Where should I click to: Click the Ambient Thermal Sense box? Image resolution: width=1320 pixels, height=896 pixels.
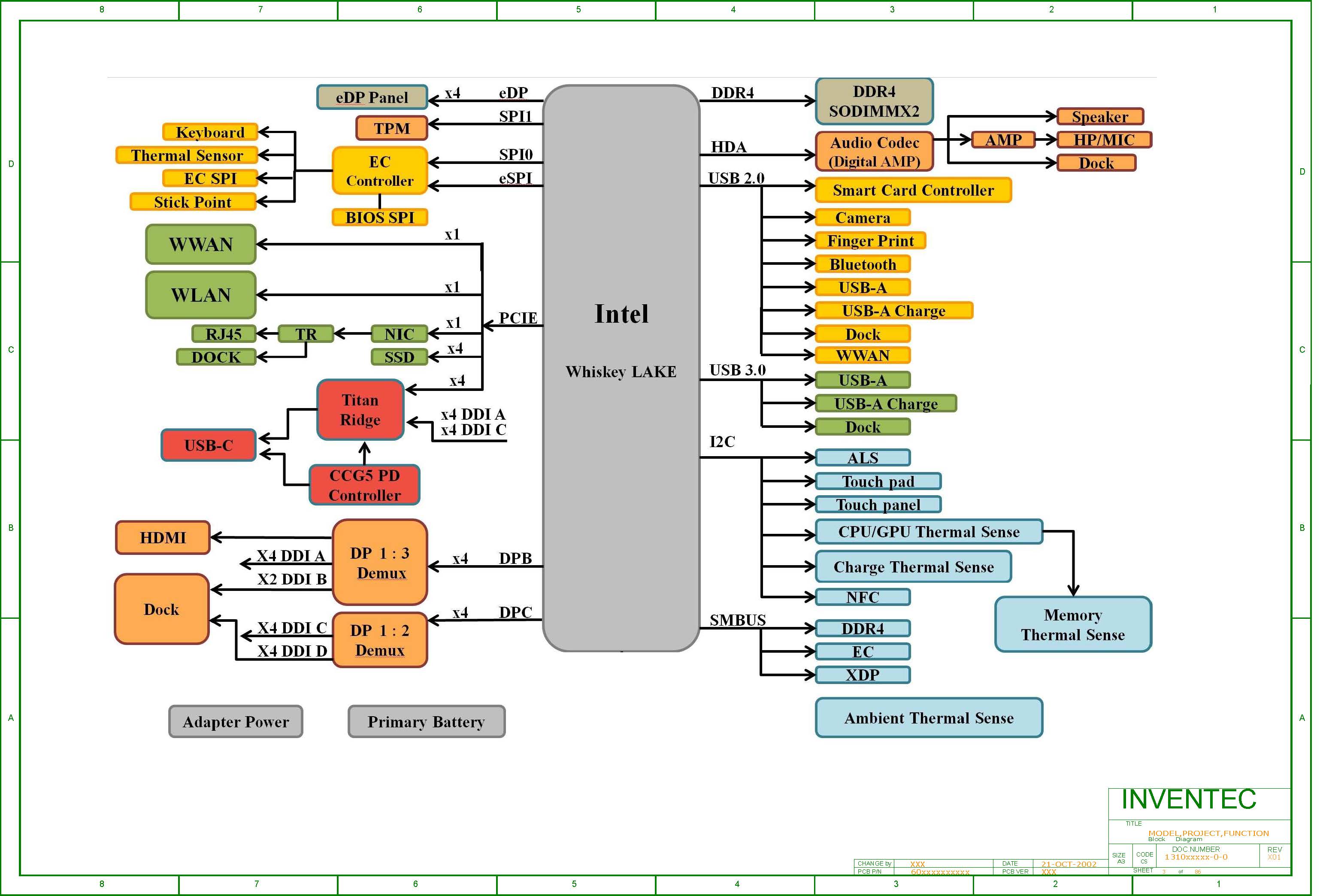point(929,718)
